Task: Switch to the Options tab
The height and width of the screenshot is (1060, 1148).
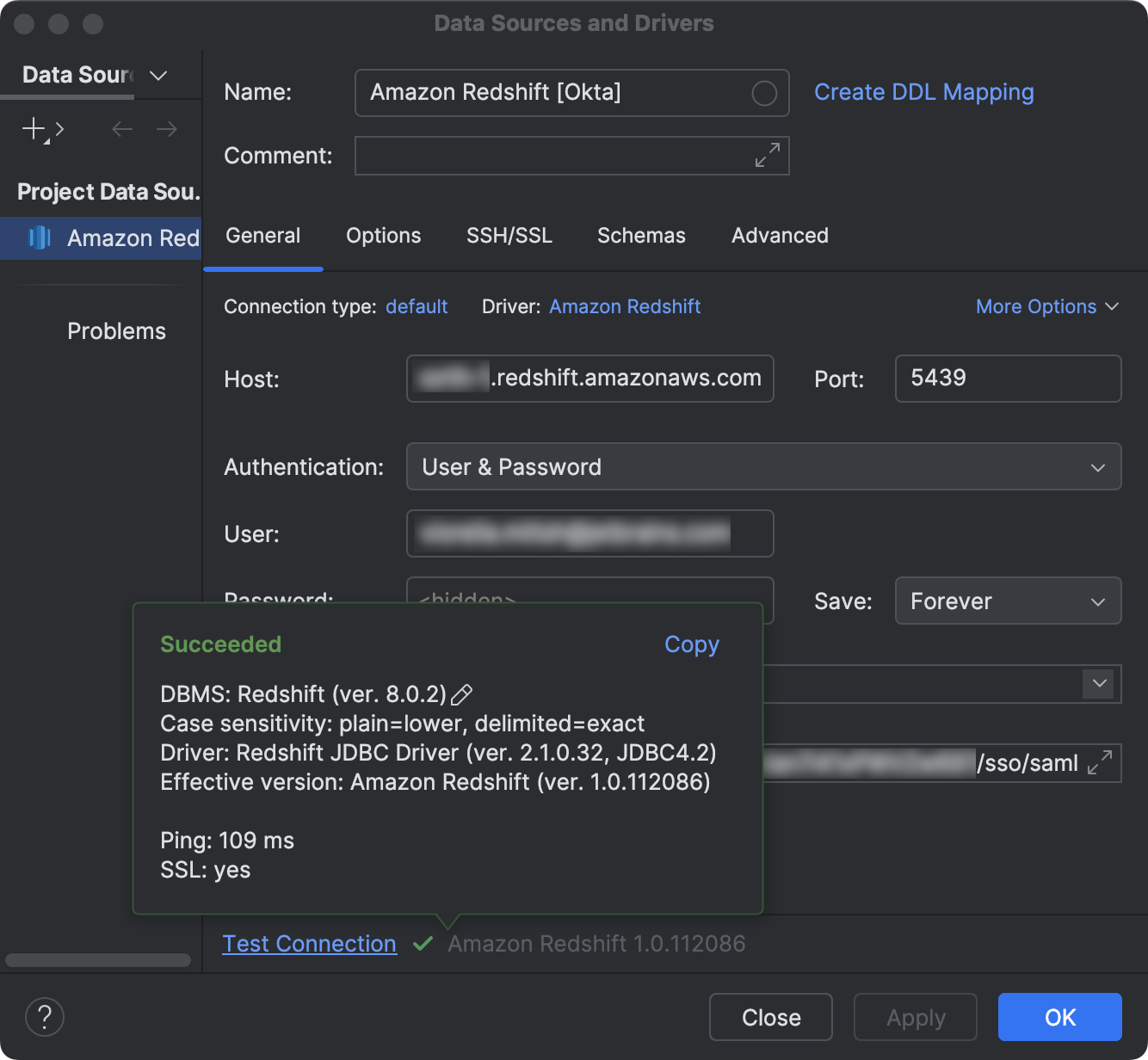Action: (384, 236)
